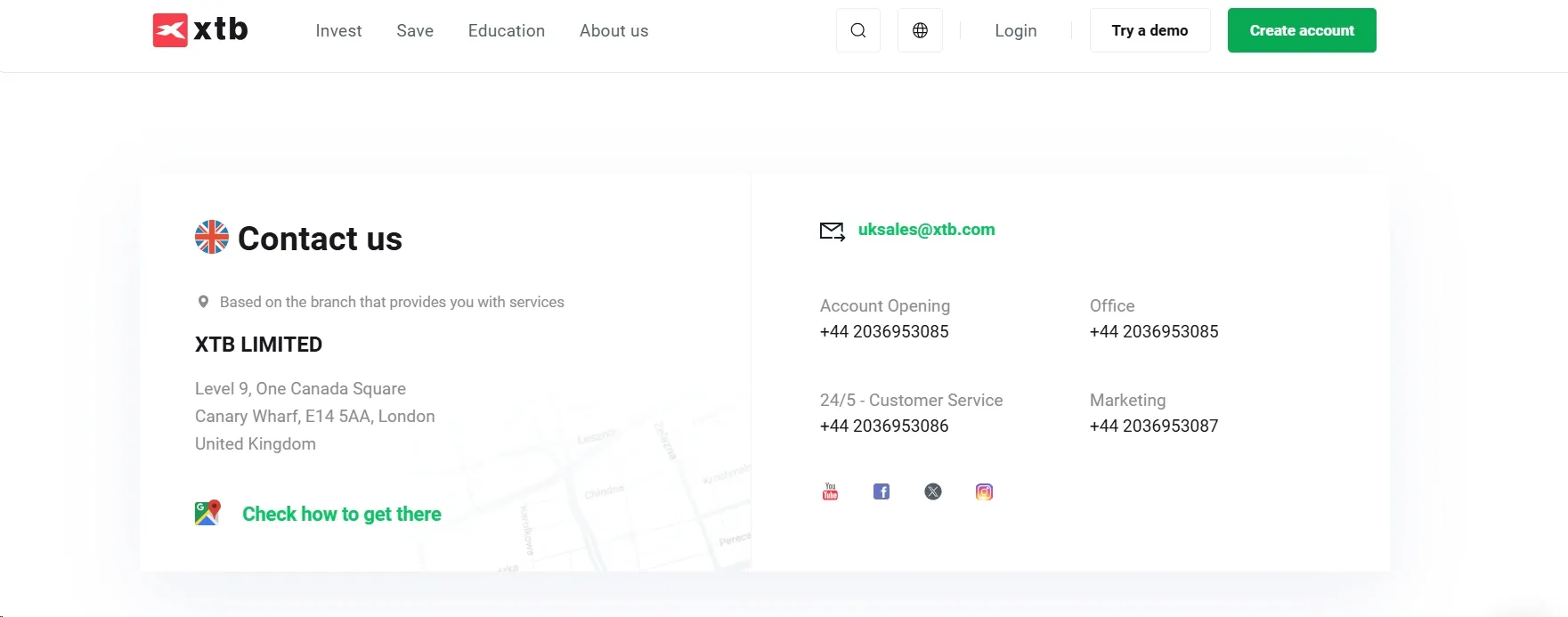Screen dimensions: 1568x617
Task: Click the Office label
Action: point(1112,305)
